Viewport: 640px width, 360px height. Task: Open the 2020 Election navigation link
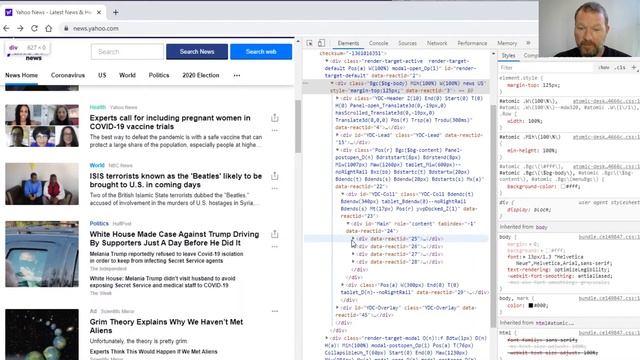click(x=201, y=76)
